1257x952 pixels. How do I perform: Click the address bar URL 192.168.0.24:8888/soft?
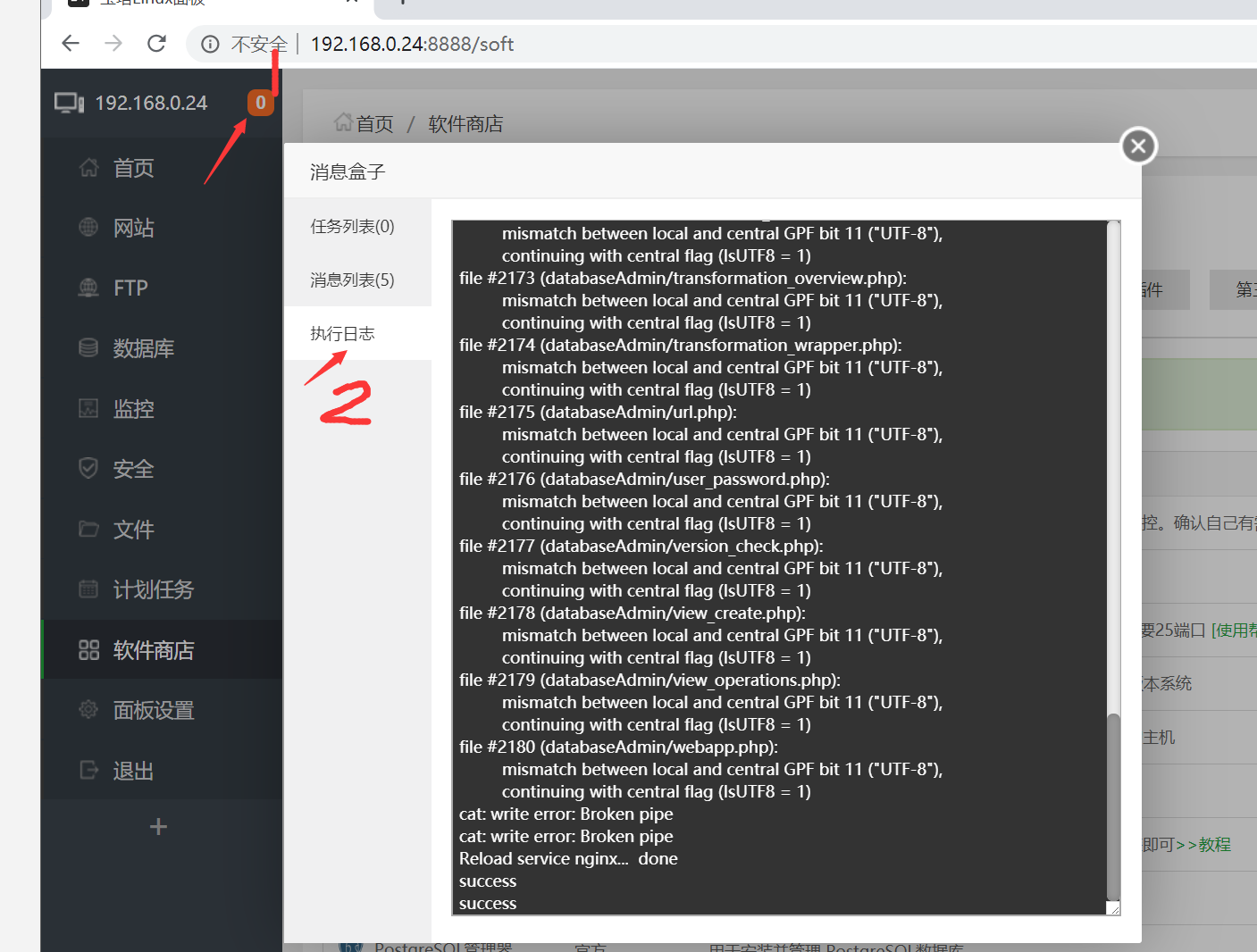[x=412, y=45]
